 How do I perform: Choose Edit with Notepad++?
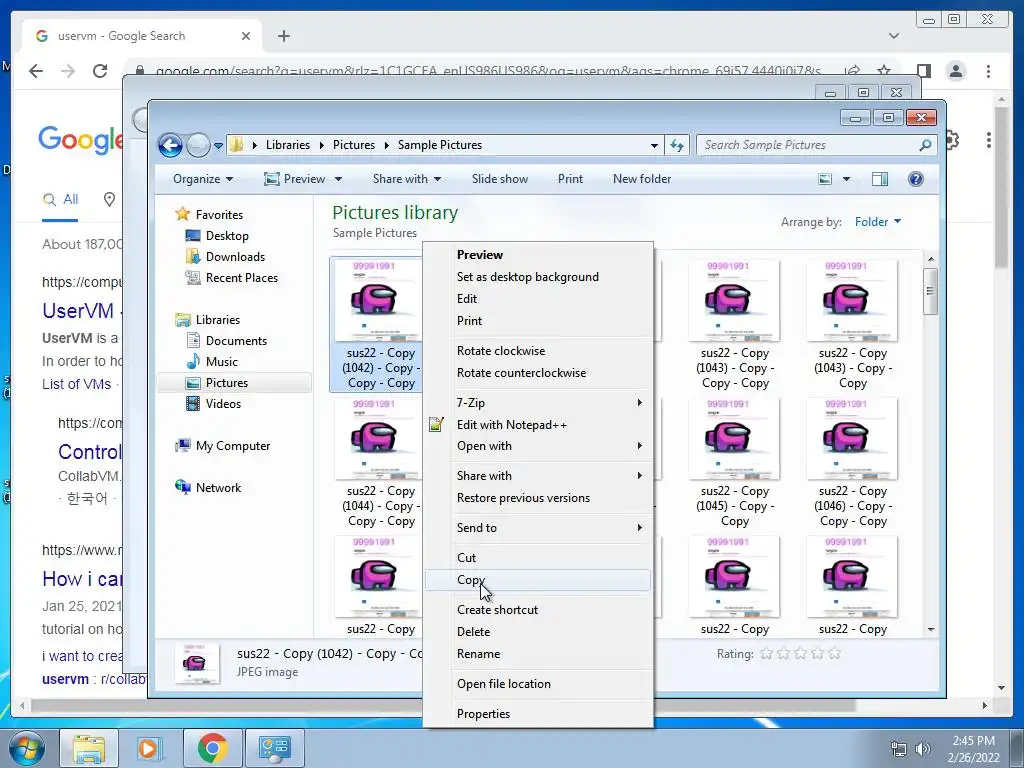pyautogui.click(x=538, y=425)
